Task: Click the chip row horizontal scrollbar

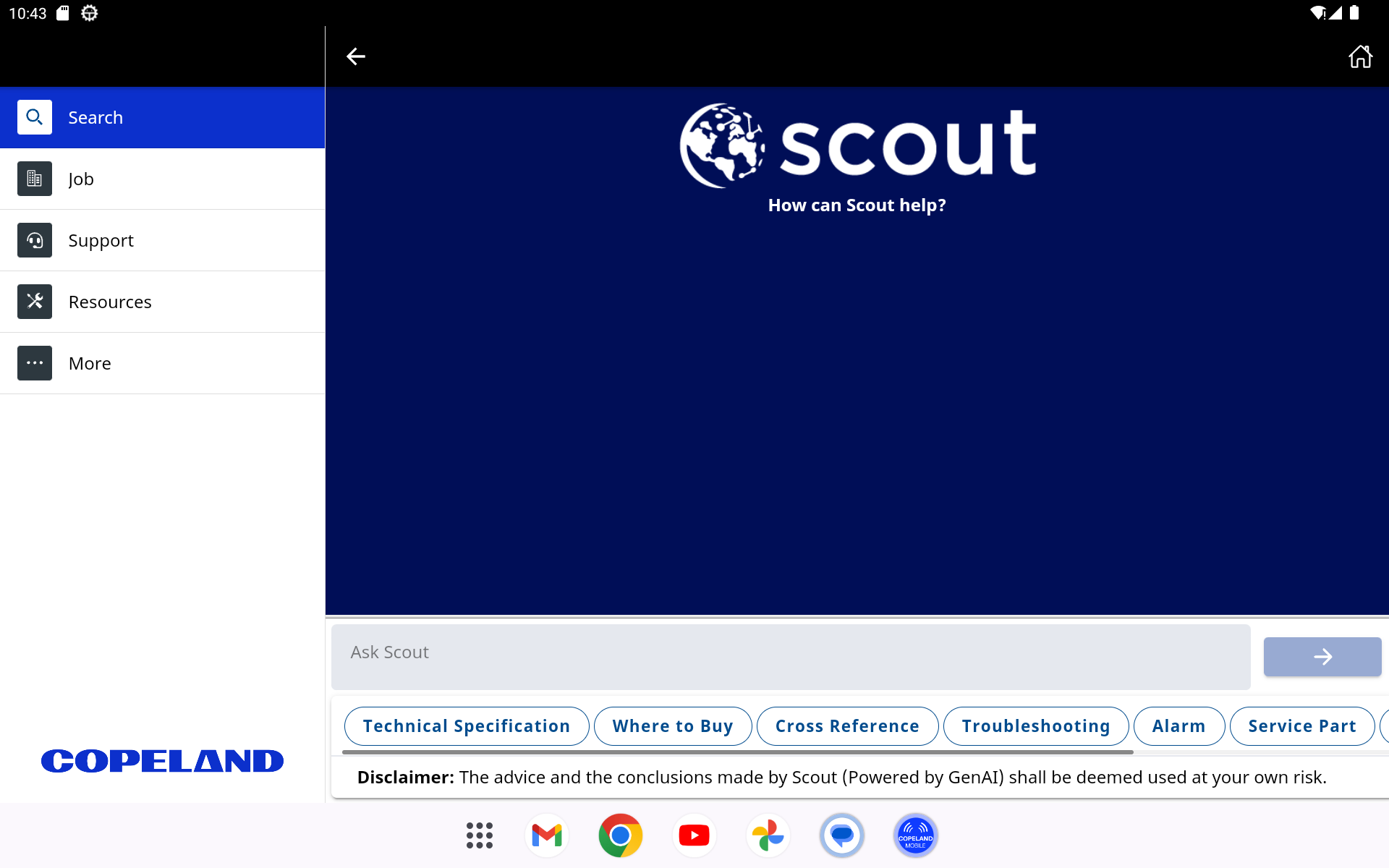Action: click(x=738, y=752)
